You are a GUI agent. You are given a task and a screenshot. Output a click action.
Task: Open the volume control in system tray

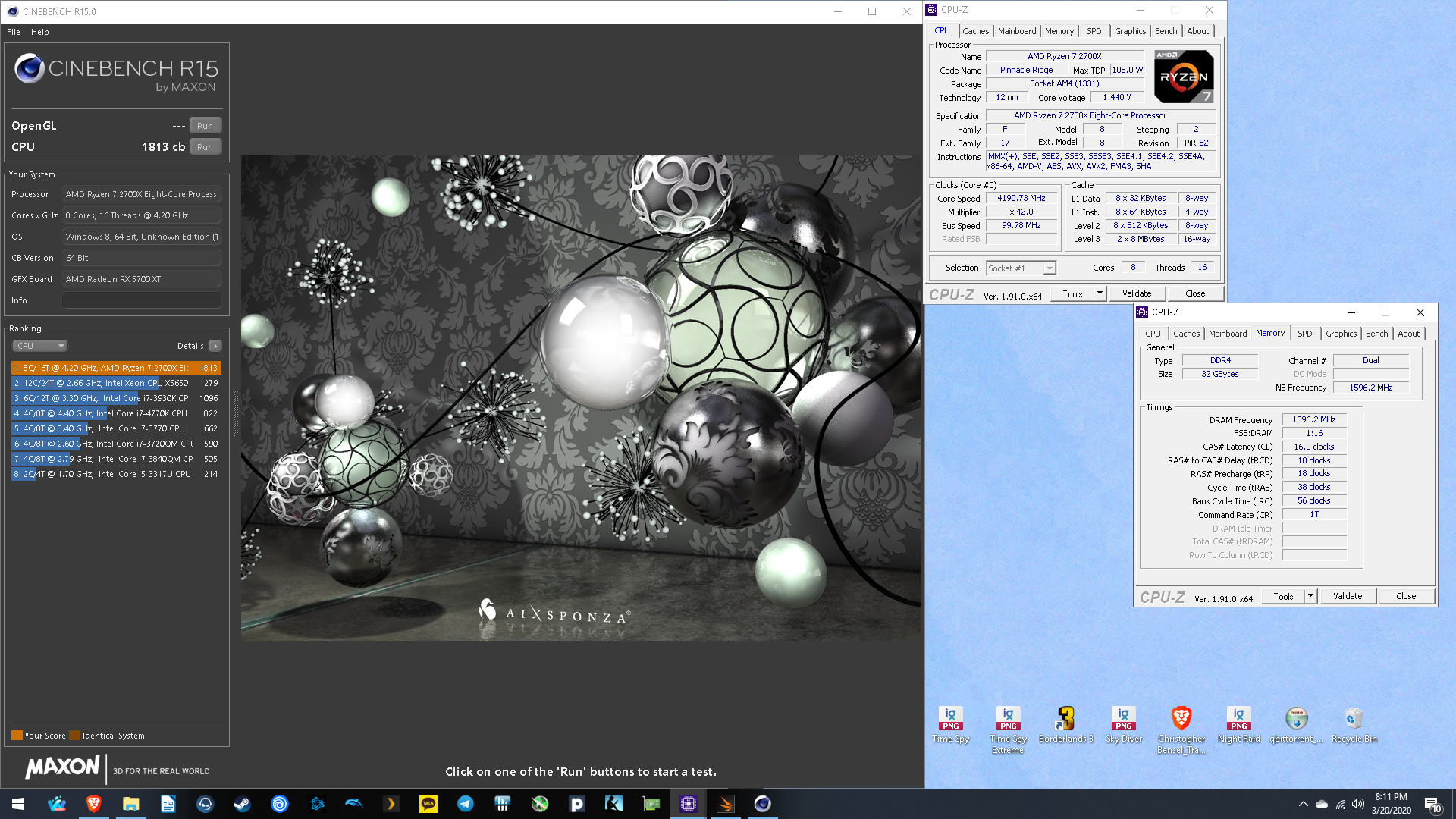pyautogui.click(x=1358, y=804)
